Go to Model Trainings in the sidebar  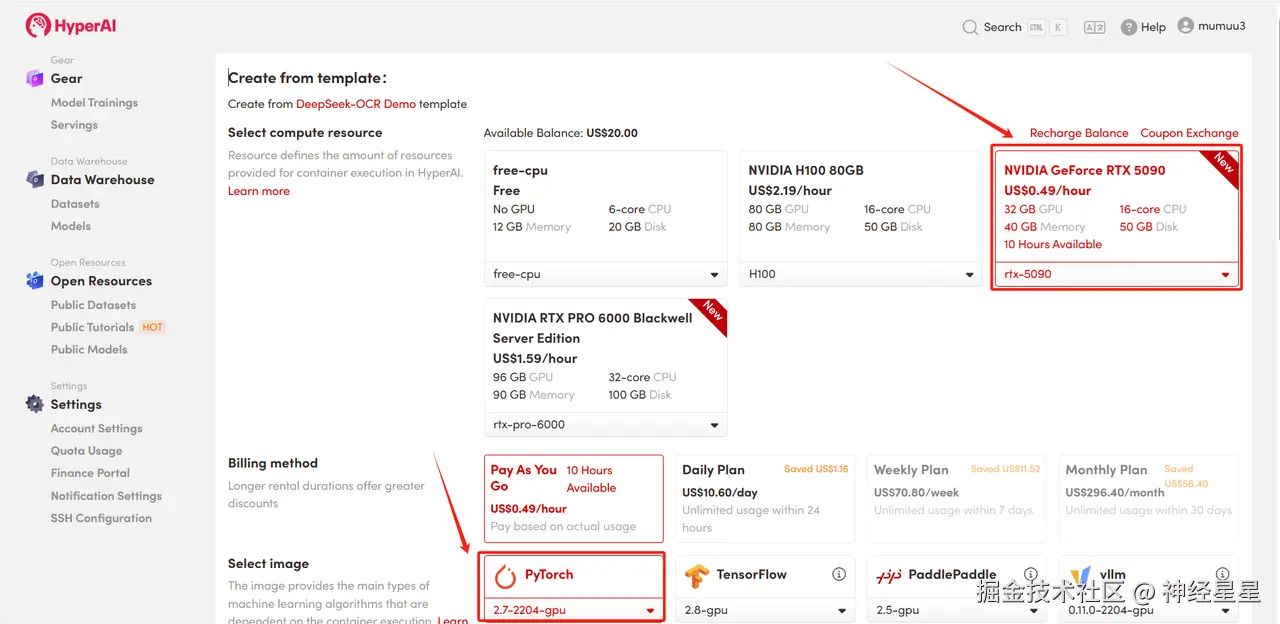(94, 103)
